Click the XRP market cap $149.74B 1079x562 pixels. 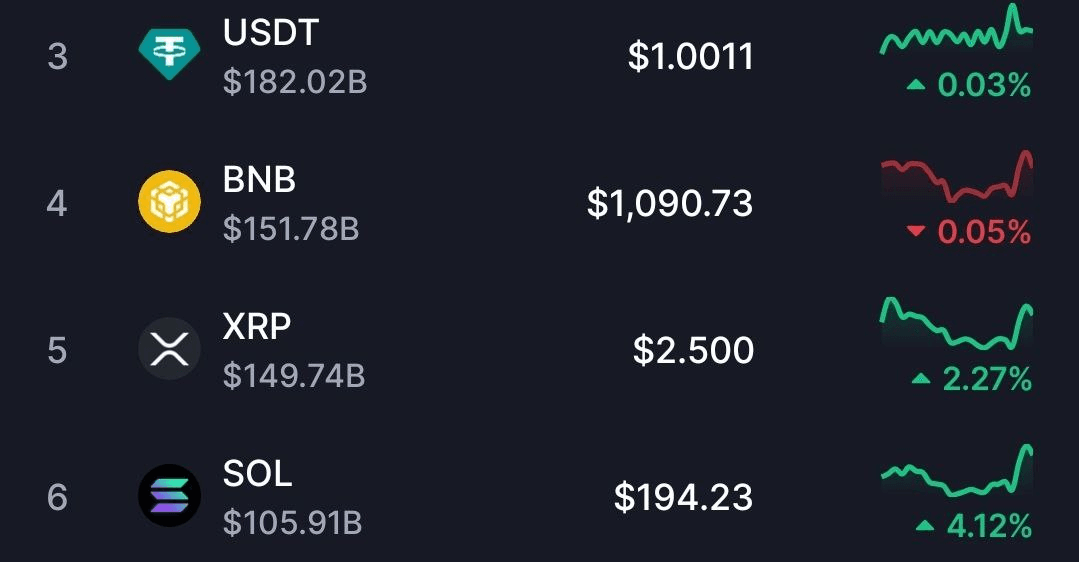(x=293, y=376)
